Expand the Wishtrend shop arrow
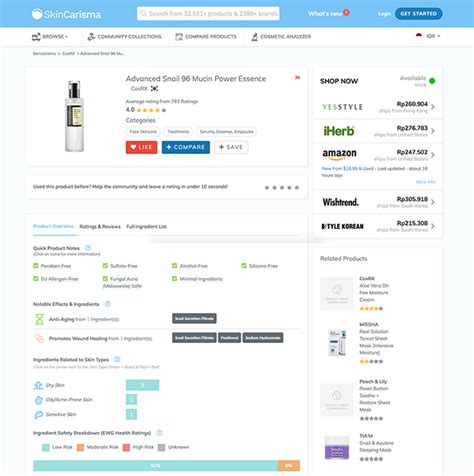Viewport: 474px width, 476px height. pos(433,202)
